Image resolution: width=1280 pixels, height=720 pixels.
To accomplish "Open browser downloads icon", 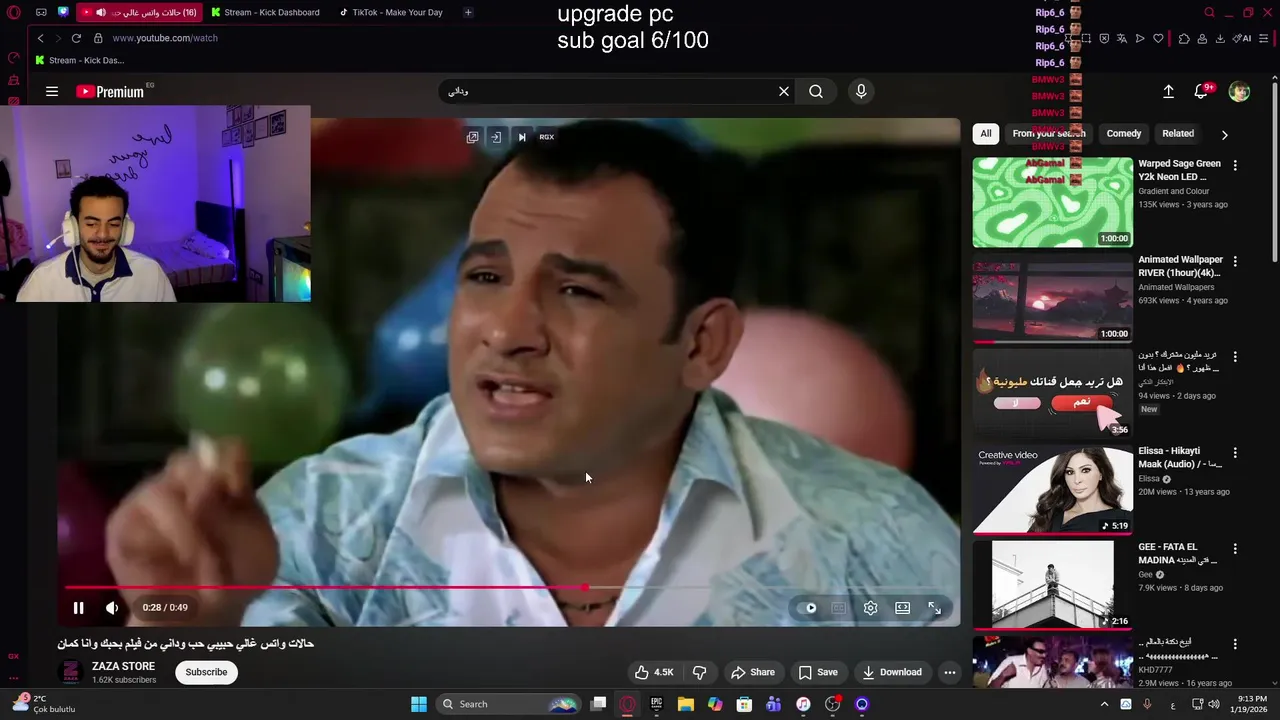I will click(1220, 38).
